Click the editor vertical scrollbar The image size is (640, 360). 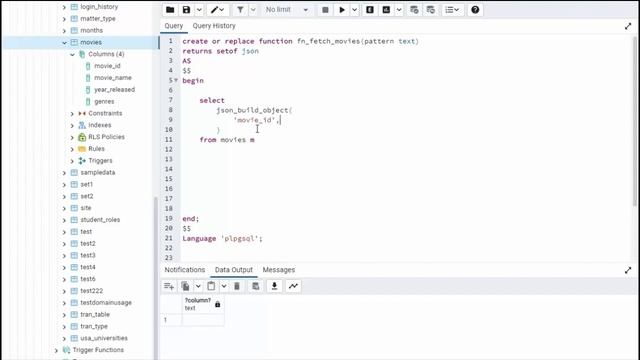635,122
